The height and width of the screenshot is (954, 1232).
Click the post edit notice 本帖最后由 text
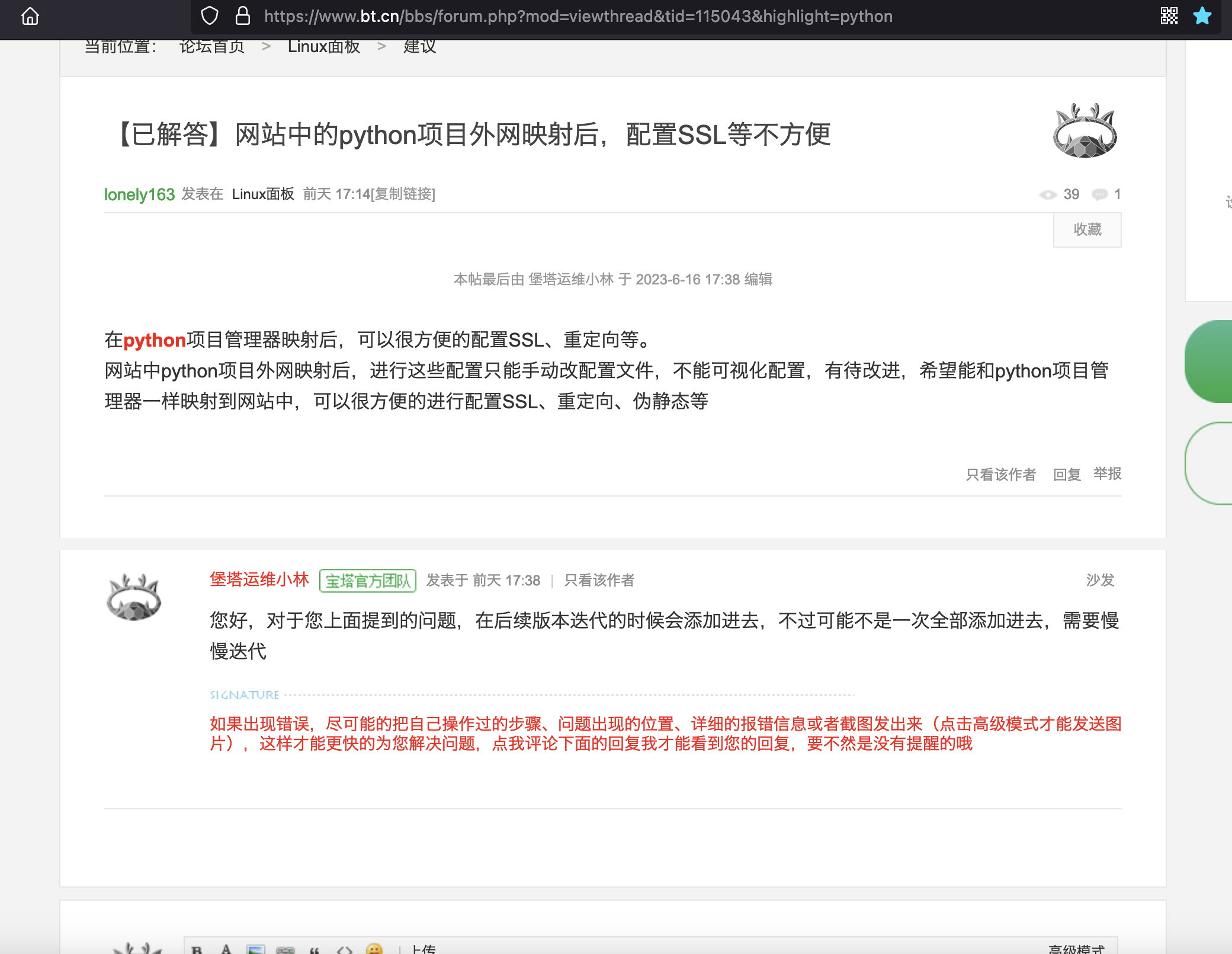click(613, 280)
